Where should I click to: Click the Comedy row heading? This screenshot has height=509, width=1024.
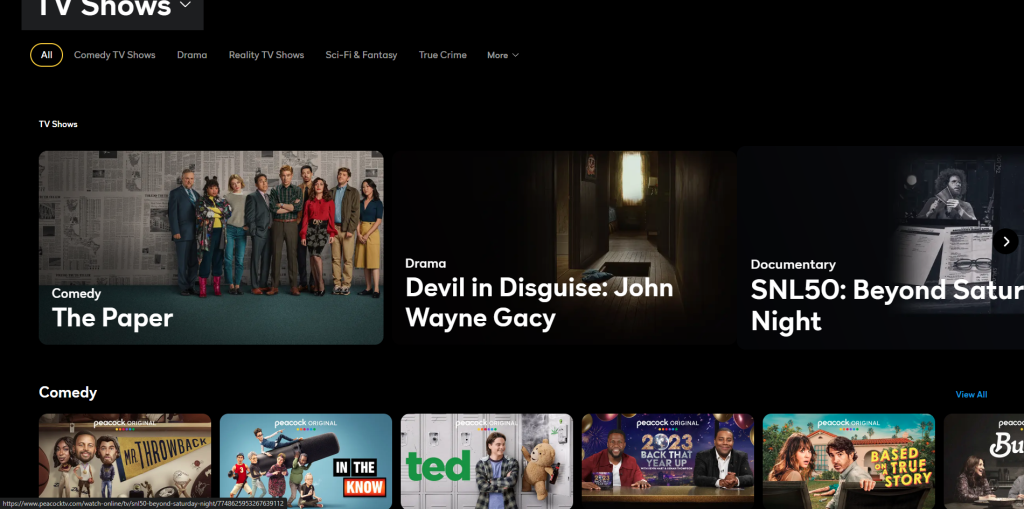click(x=68, y=392)
